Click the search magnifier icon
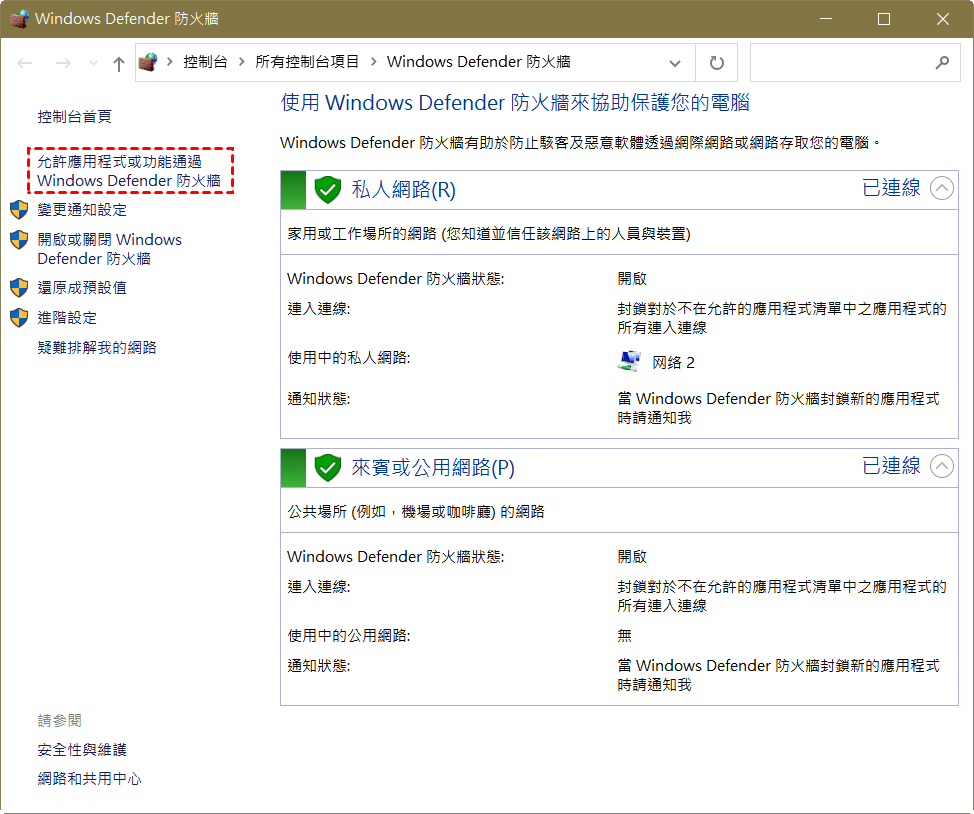Viewport: 974px width, 814px height. [941, 63]
